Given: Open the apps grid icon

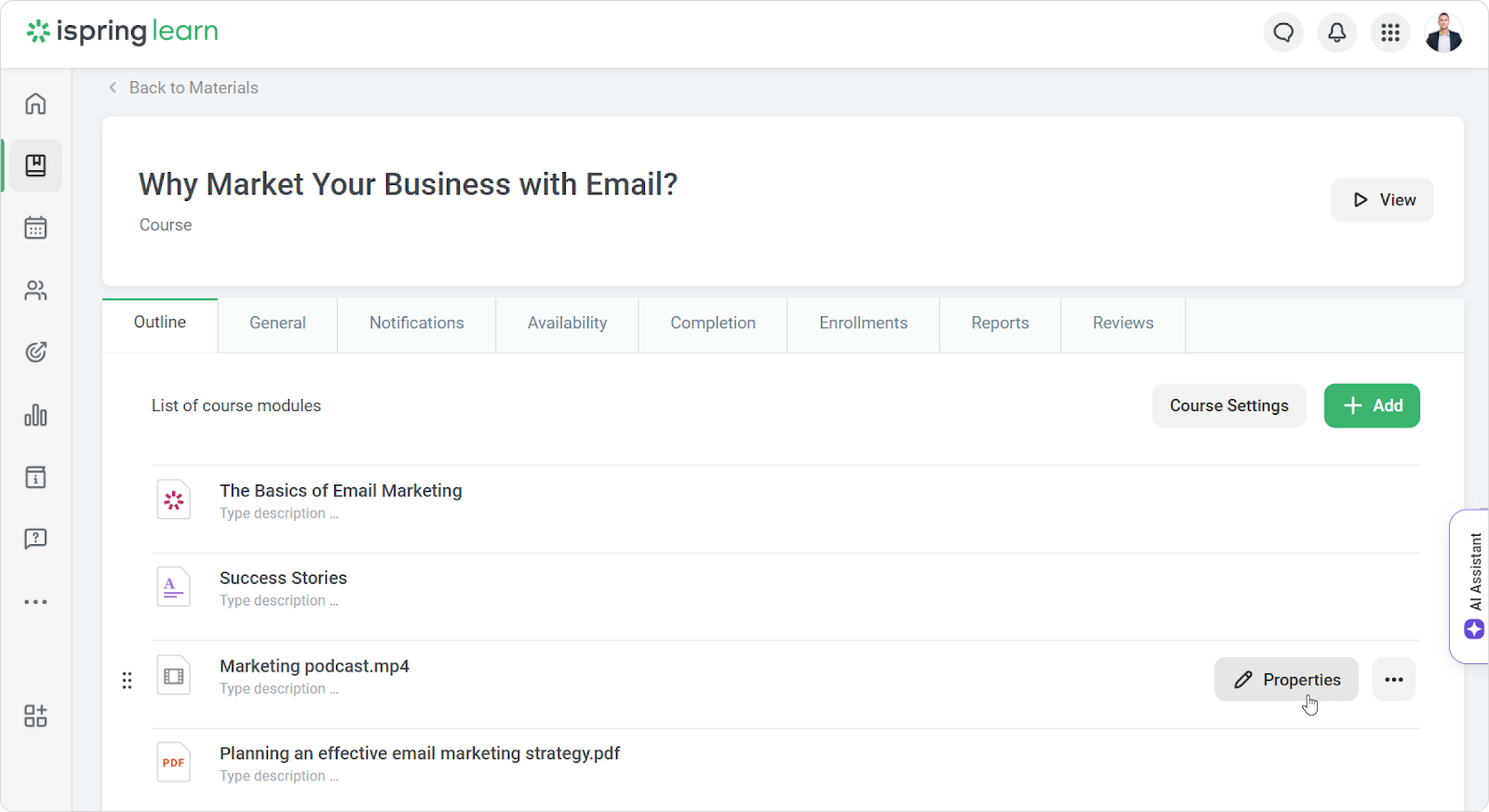Looking at the screenshot, I should pyautogui.click(x=1390, y=33).
